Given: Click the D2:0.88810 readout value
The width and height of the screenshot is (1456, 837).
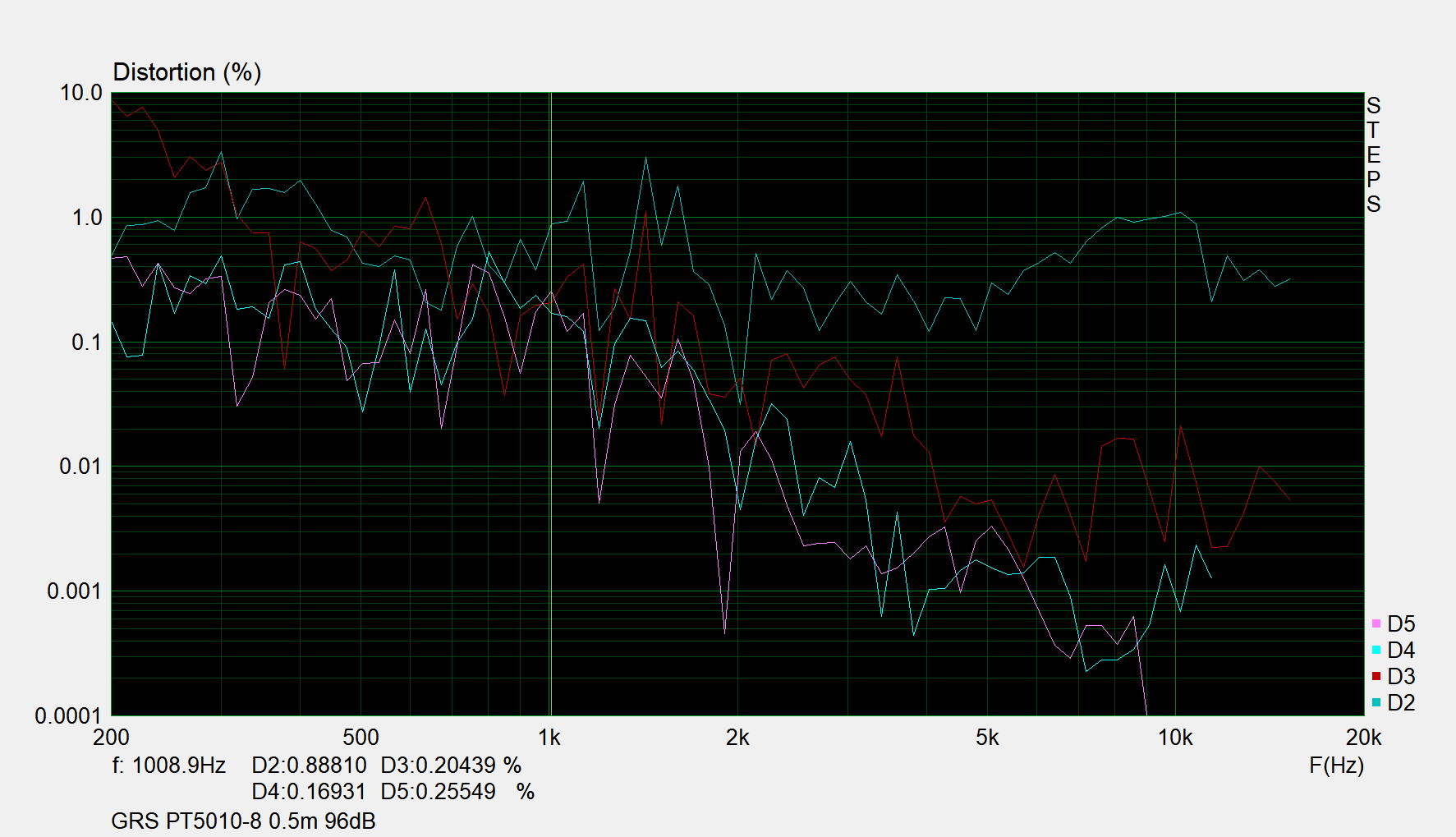Looking at the screenshot, I should coord(309,766).
